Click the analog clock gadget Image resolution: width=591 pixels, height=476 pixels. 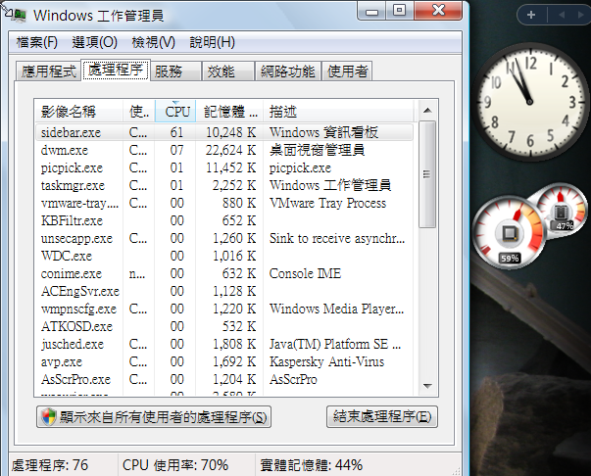click(x=530, y=102)
